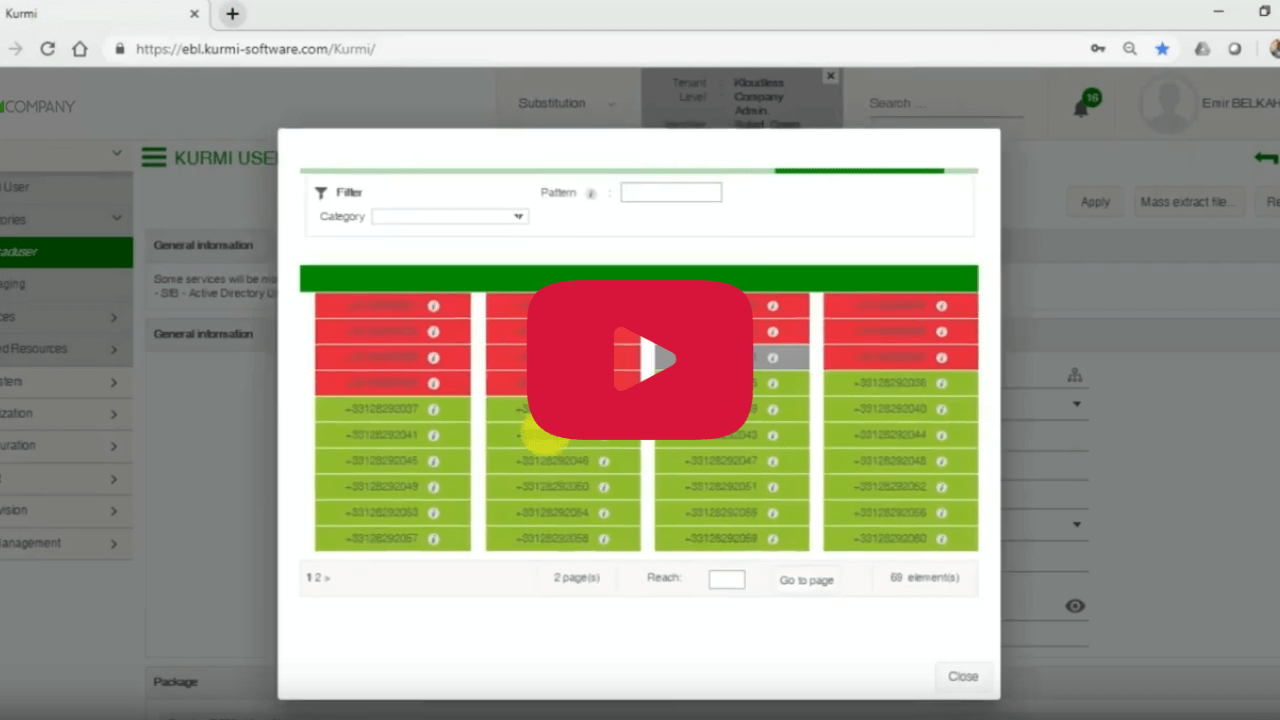Go to the browser home page

point(80,48)
